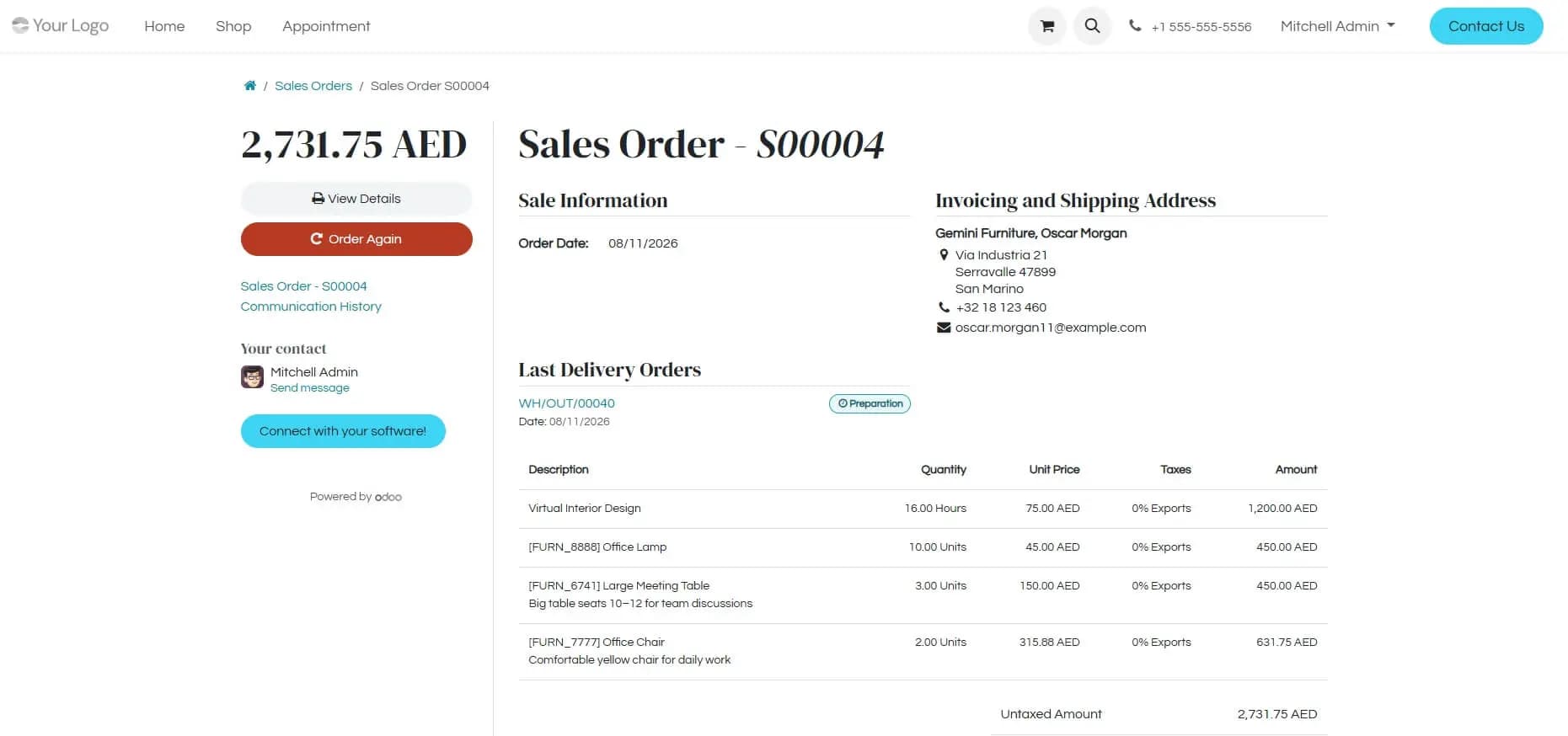The image size is (1568, 736).
Task: Click the 1,200.00 AED amount cell
Action: click(x=1282, y=509)
